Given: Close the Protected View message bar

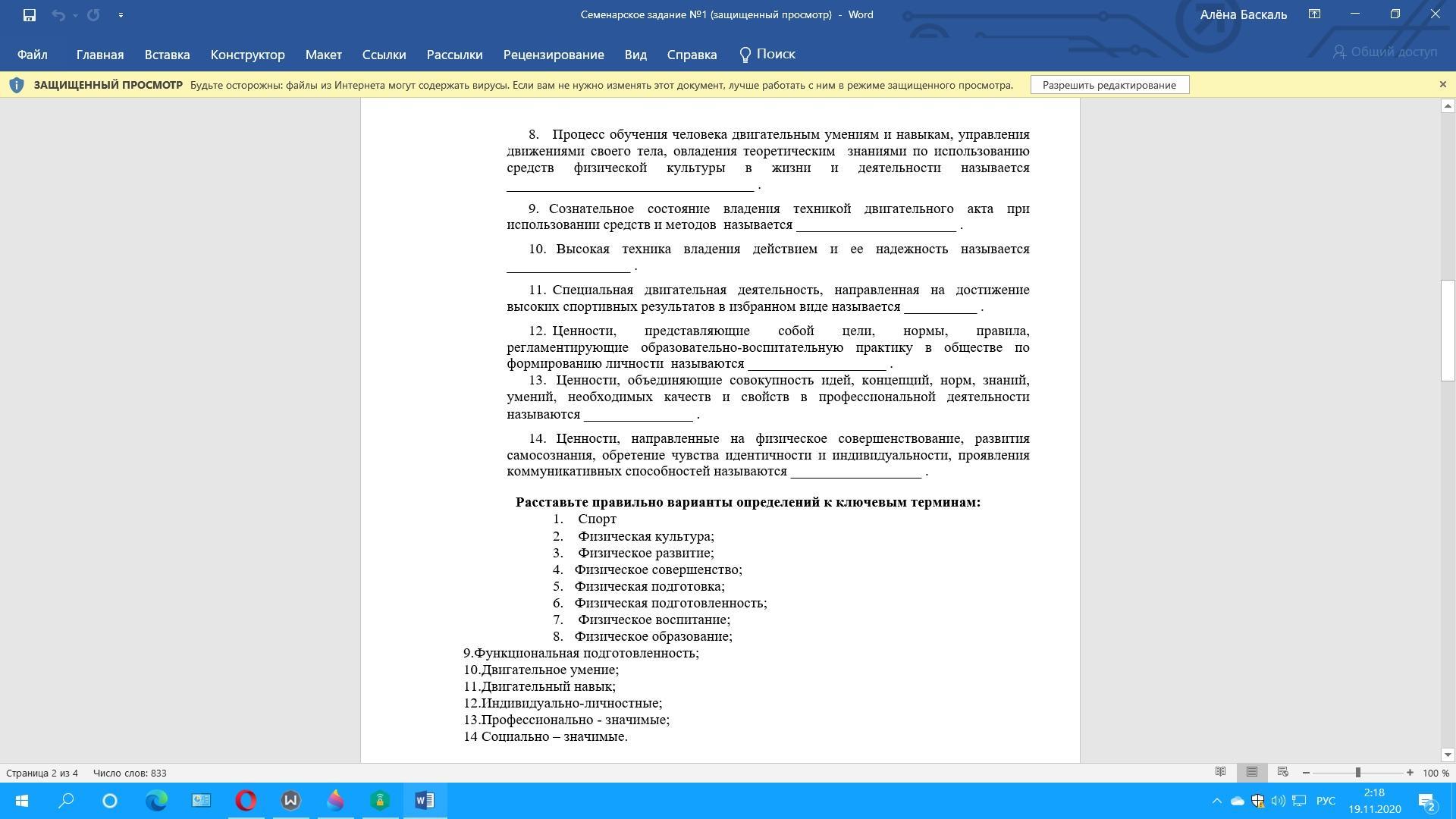Looking at the screenshot, I should click(1442, 84).
